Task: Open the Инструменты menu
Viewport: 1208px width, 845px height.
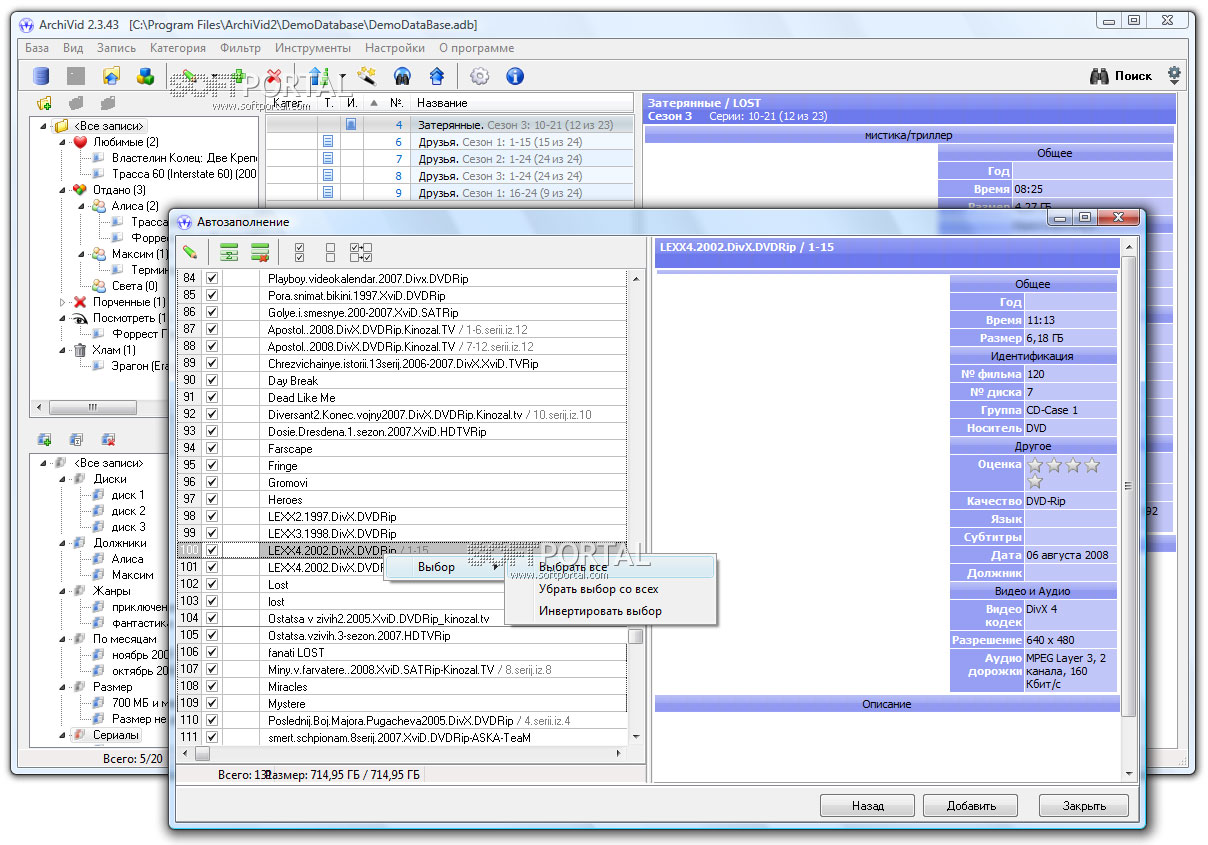Action: pos(313,47)
